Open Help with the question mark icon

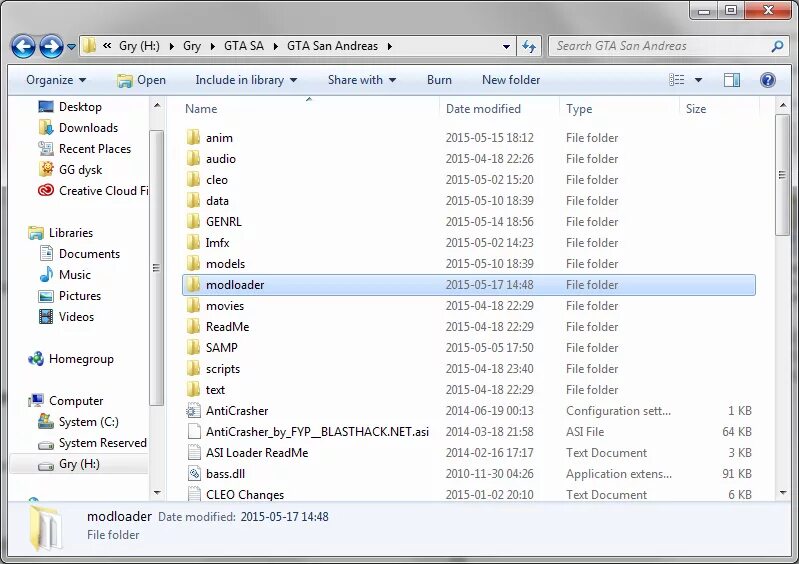[768, 80]
